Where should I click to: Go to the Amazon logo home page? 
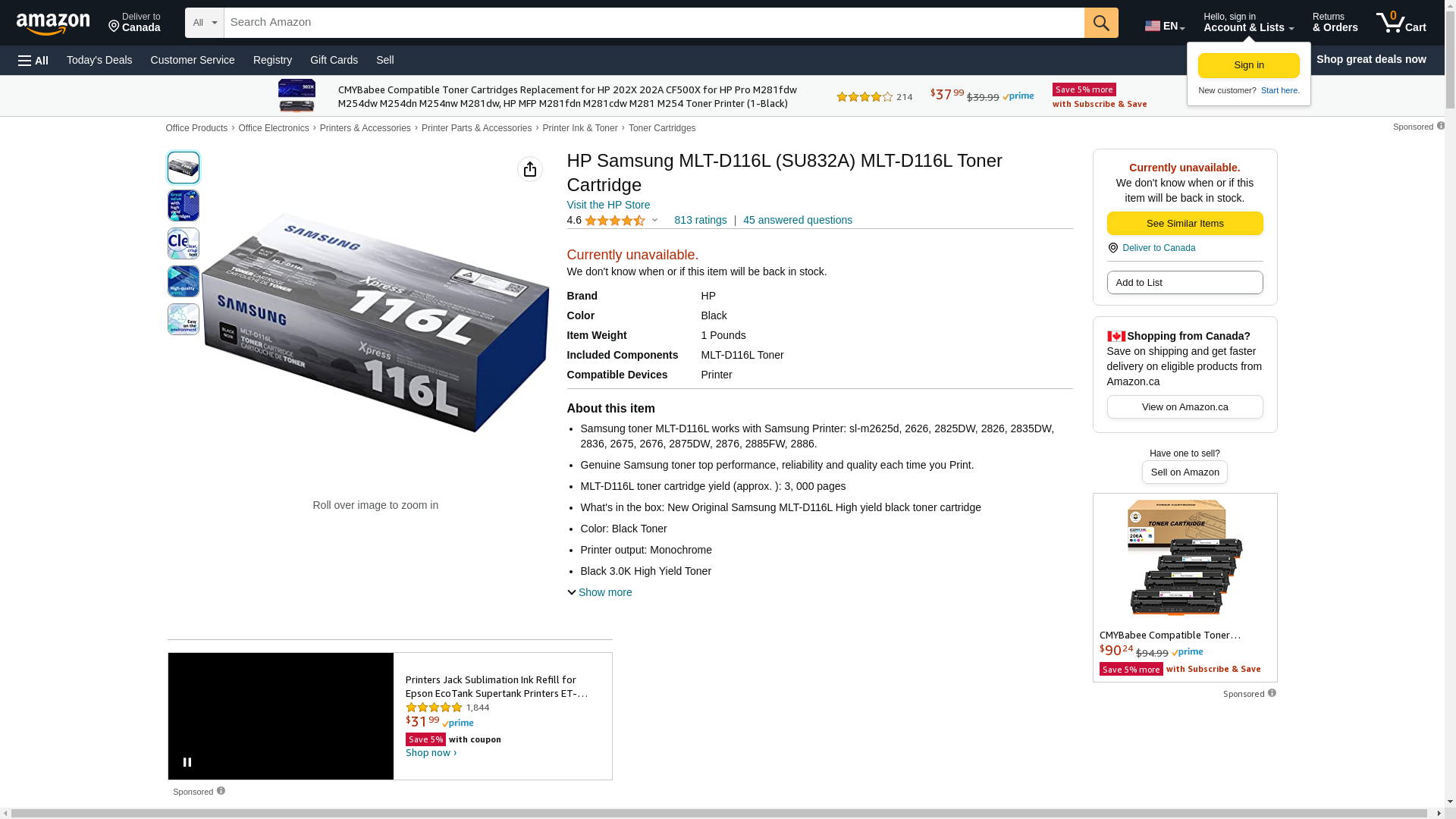pyautogui.click(x=53, y=24)
